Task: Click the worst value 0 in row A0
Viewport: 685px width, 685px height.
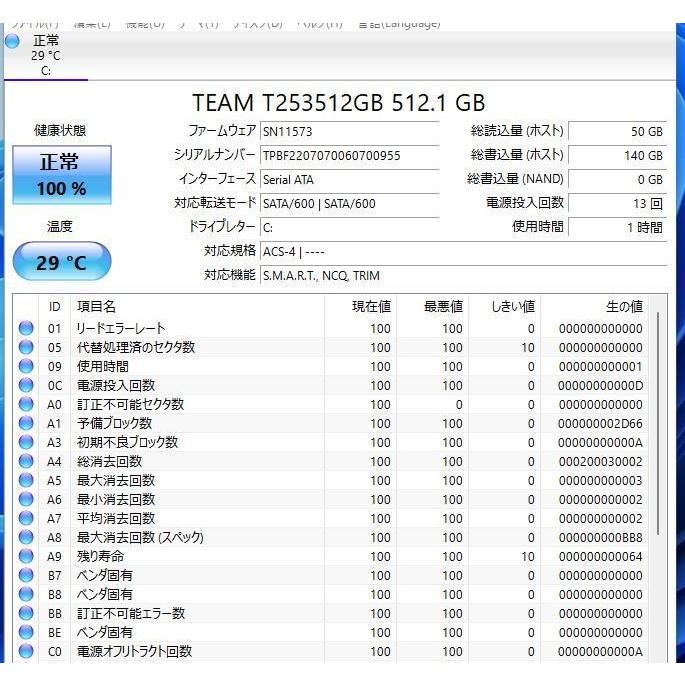Action: (459, 405)
